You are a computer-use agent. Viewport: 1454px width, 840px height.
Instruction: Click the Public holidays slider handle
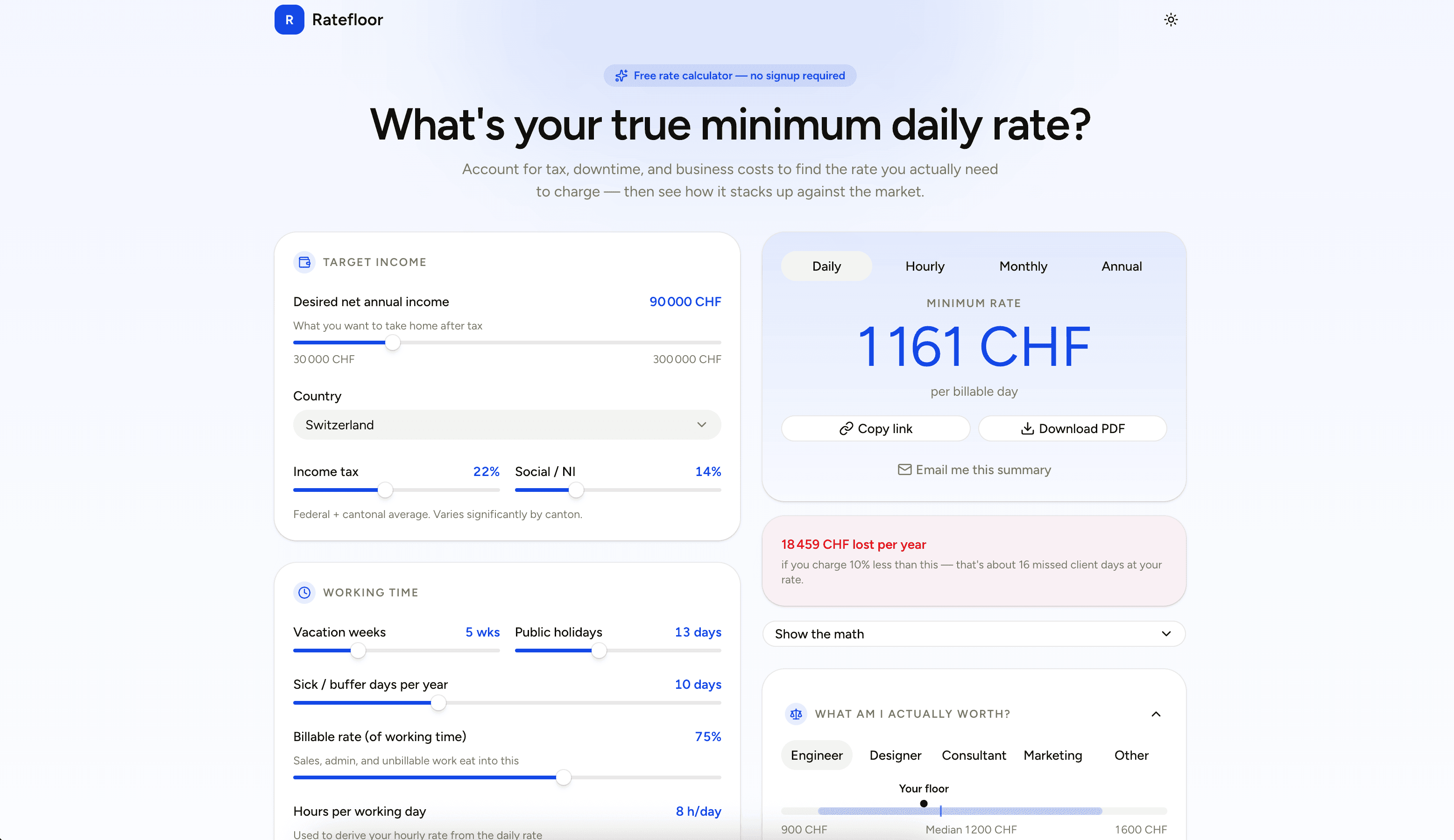(599, 651)
